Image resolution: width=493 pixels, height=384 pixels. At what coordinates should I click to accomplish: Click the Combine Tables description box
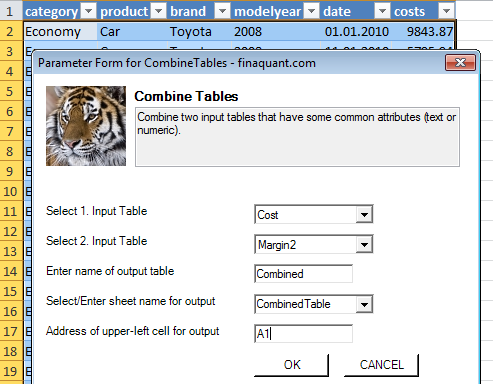(297, 137)
